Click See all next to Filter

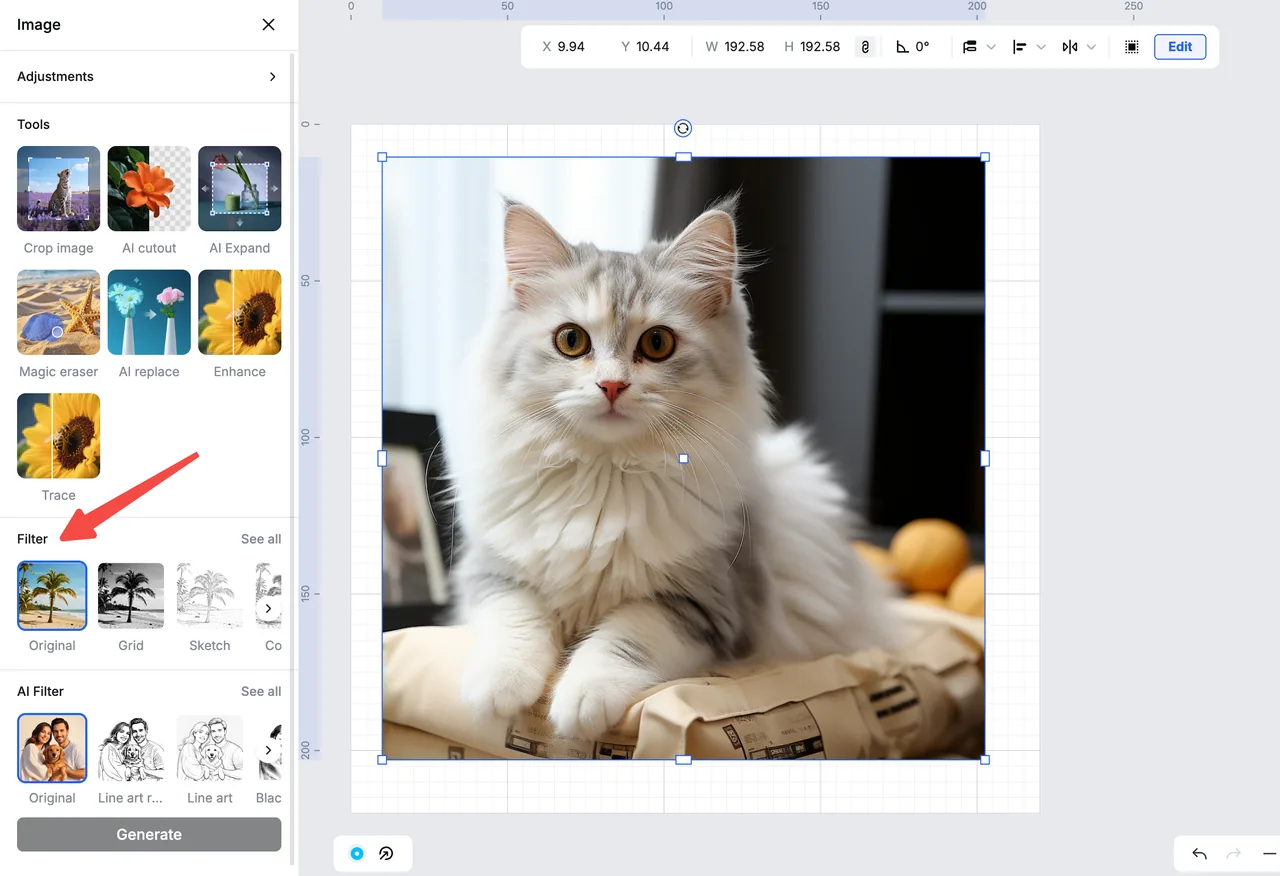(261, 539)
